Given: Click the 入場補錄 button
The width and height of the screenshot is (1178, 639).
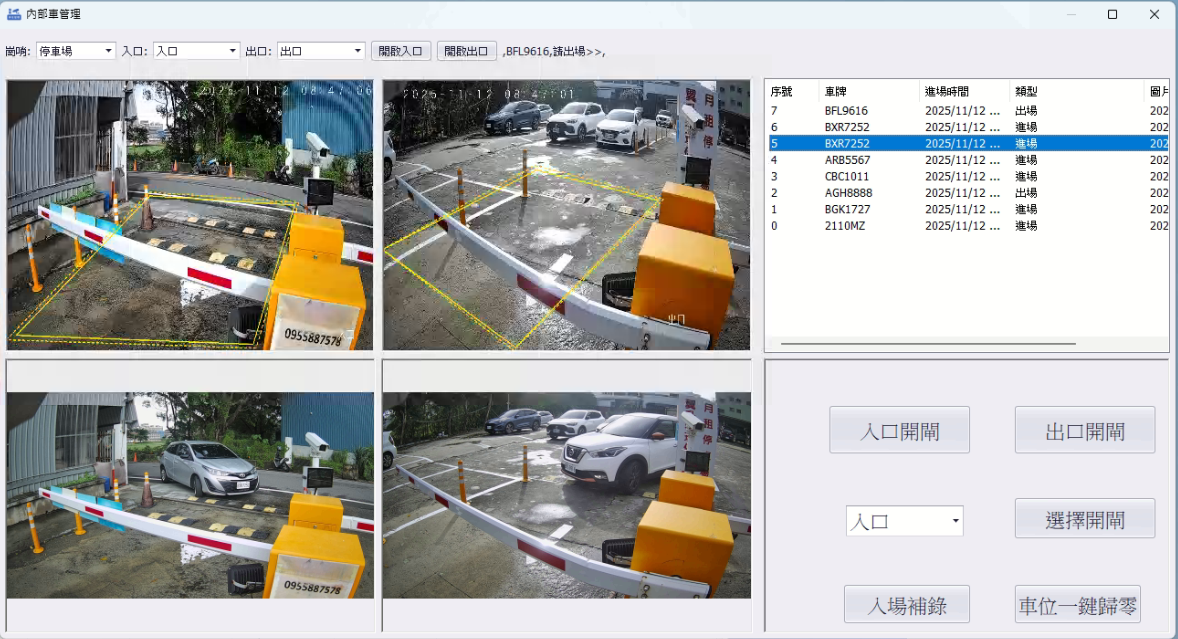Looking at the screenshot, I should [906, 605].
